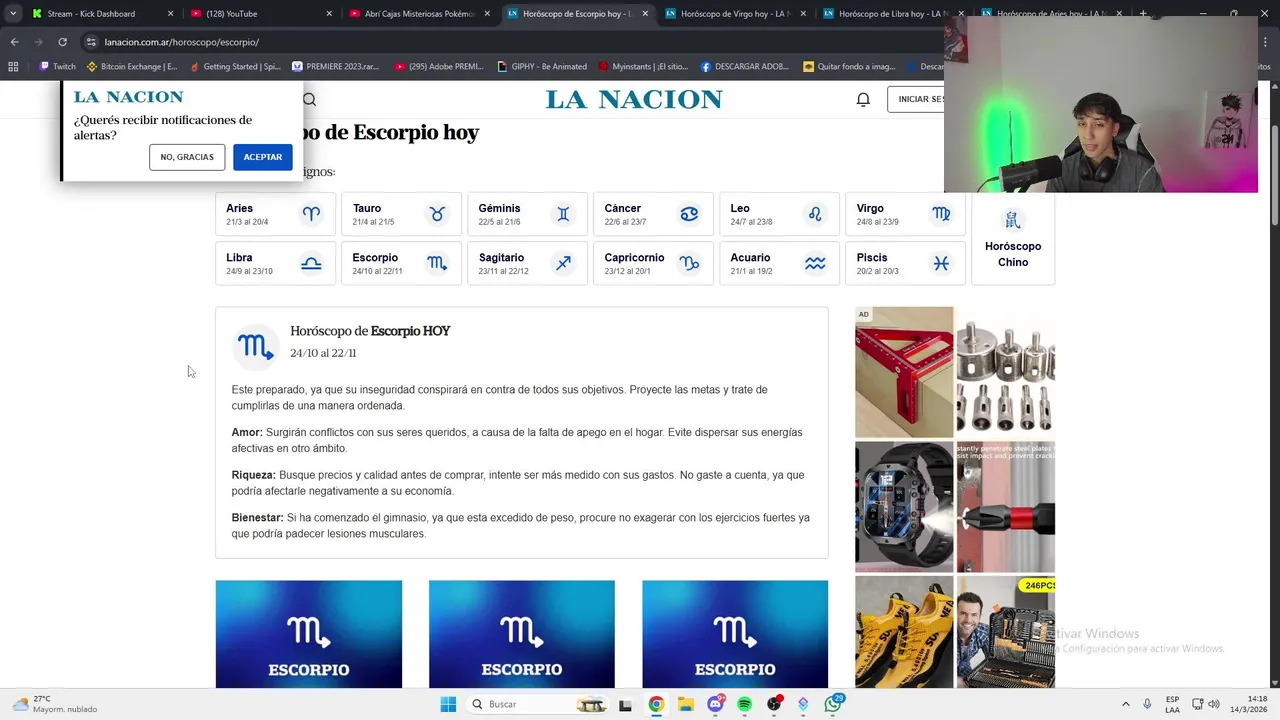Click the Windows taskbar Buscar search box
Screen dimensions: 1280x720
click(x=539, y=704)
